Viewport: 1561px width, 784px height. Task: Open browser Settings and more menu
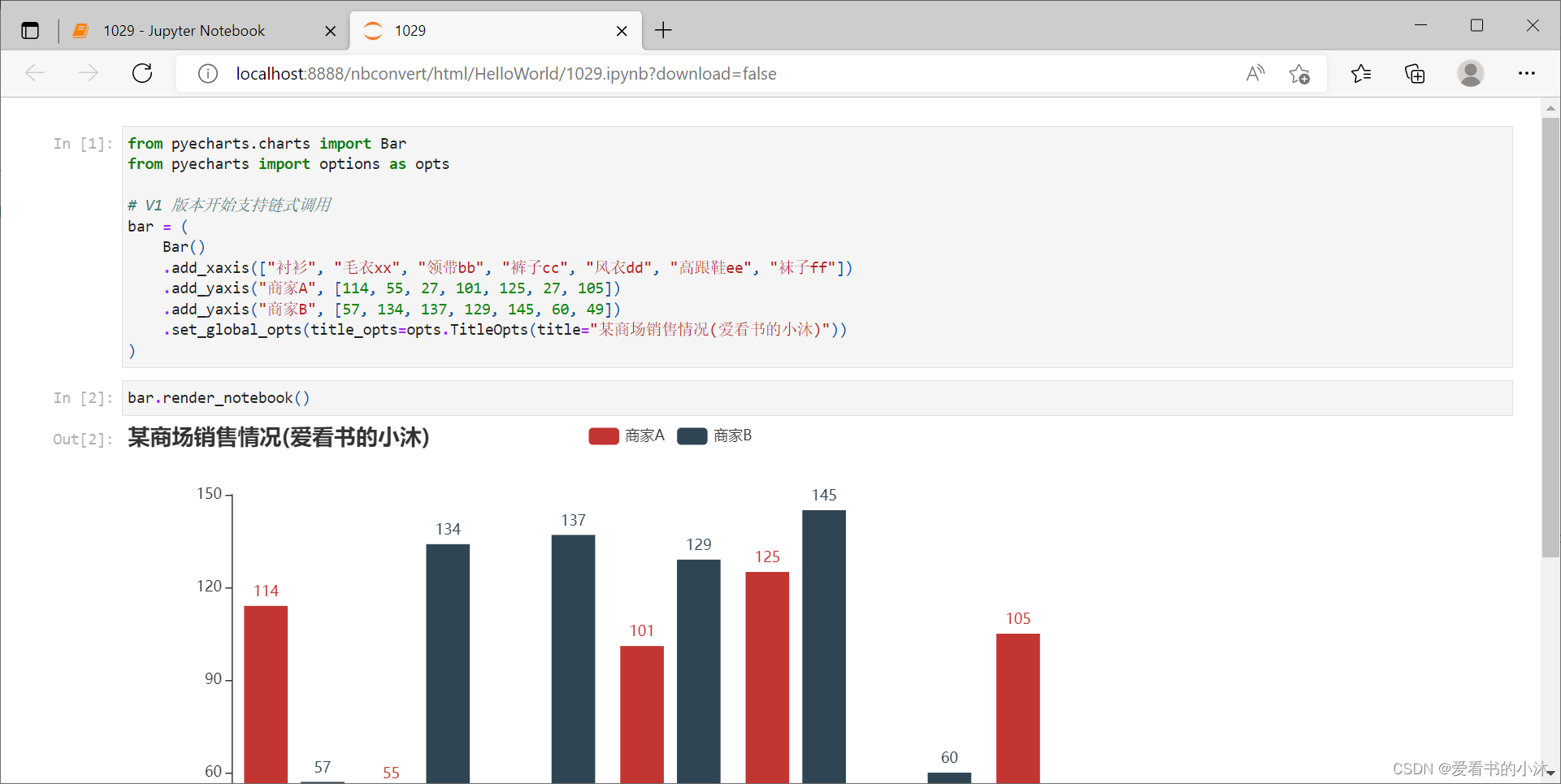tap(1526, 74)
